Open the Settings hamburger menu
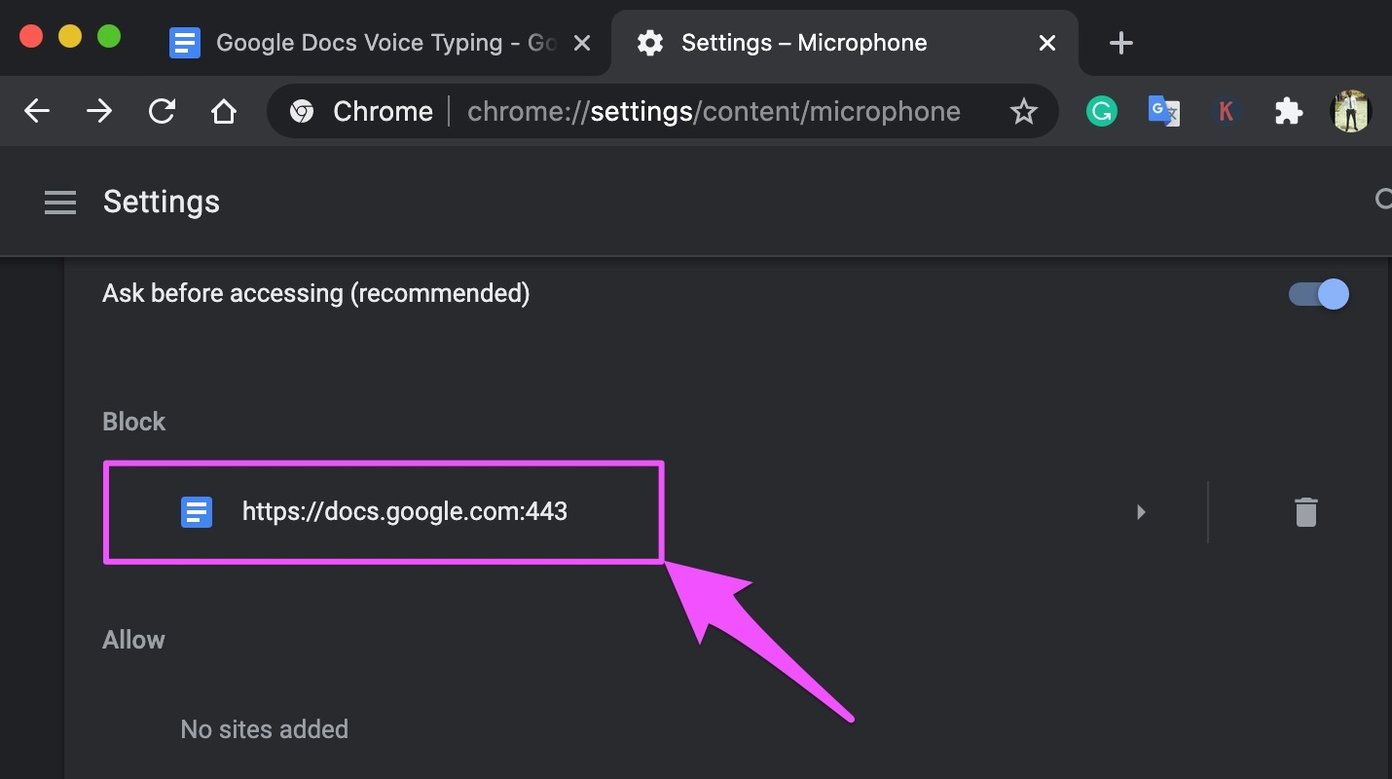 [60, 202]
